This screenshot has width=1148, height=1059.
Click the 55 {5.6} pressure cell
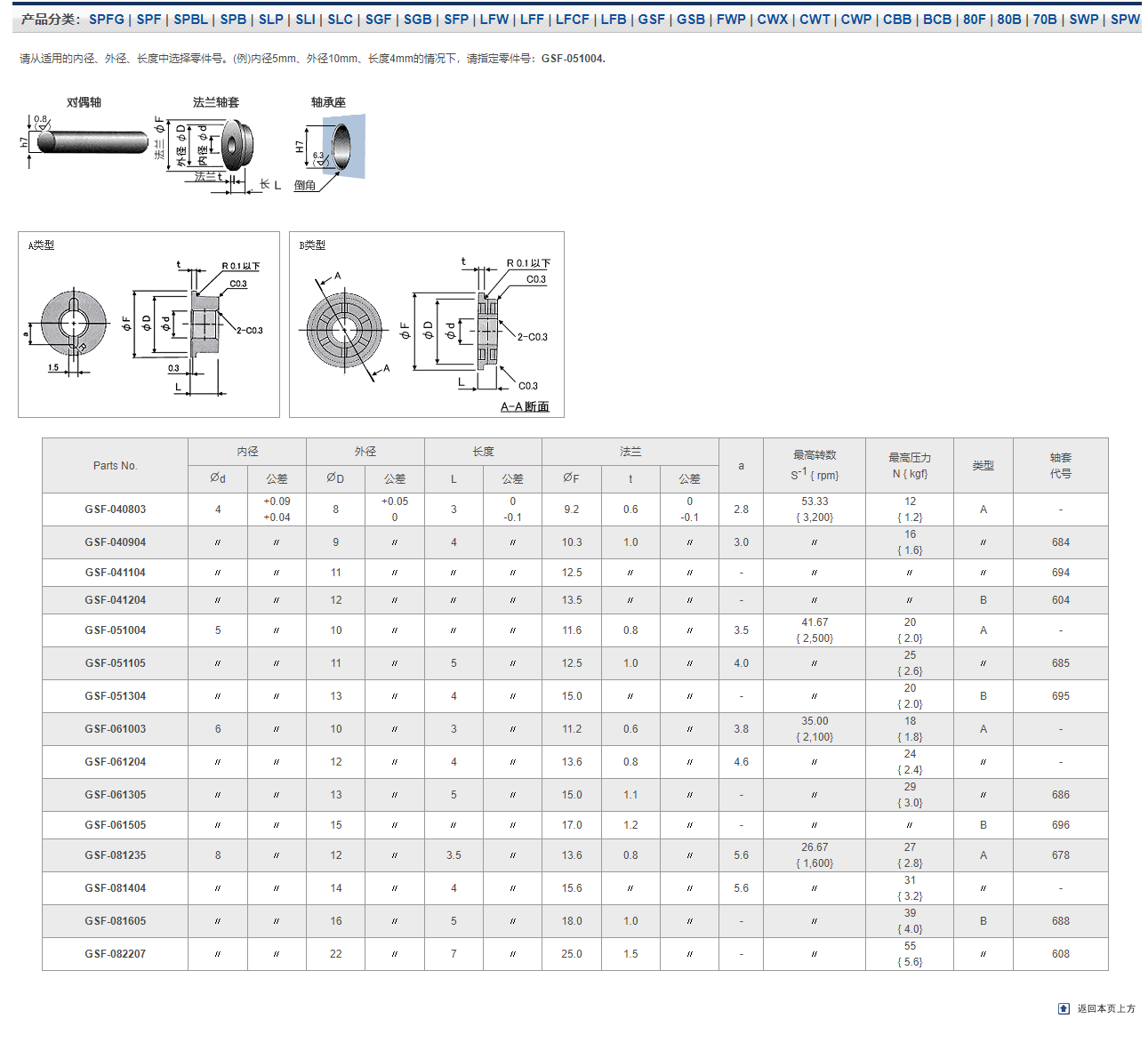[x=910, y=954]
